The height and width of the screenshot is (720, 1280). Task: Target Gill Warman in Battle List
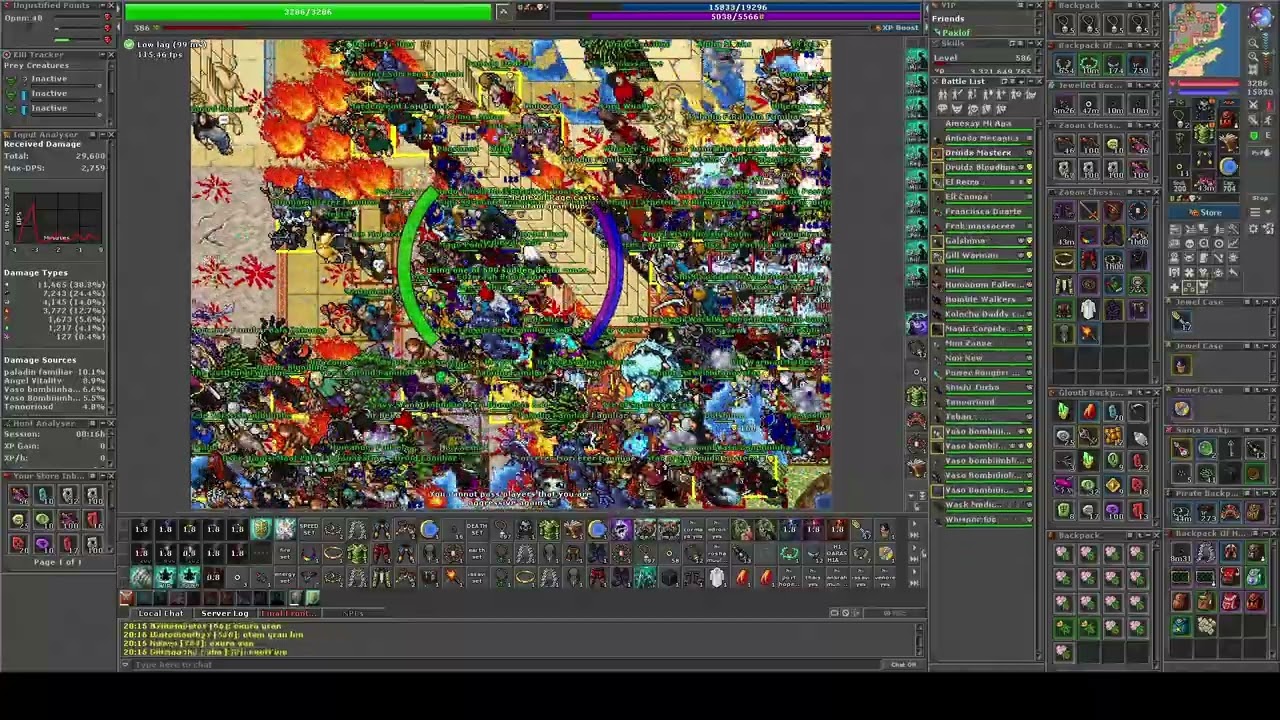pyautogui.click(x=973, y=255)
